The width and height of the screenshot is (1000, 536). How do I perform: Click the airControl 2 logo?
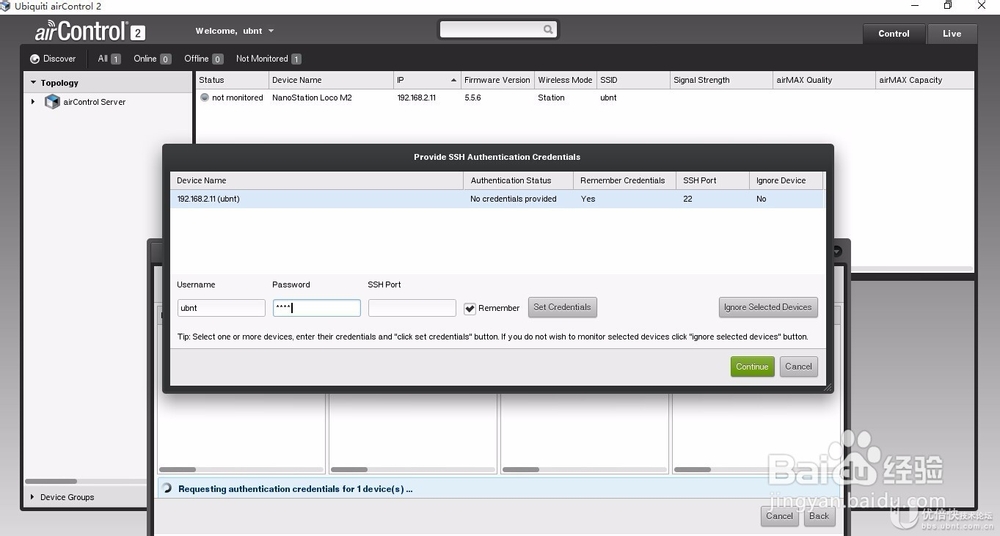pos(90,31)
